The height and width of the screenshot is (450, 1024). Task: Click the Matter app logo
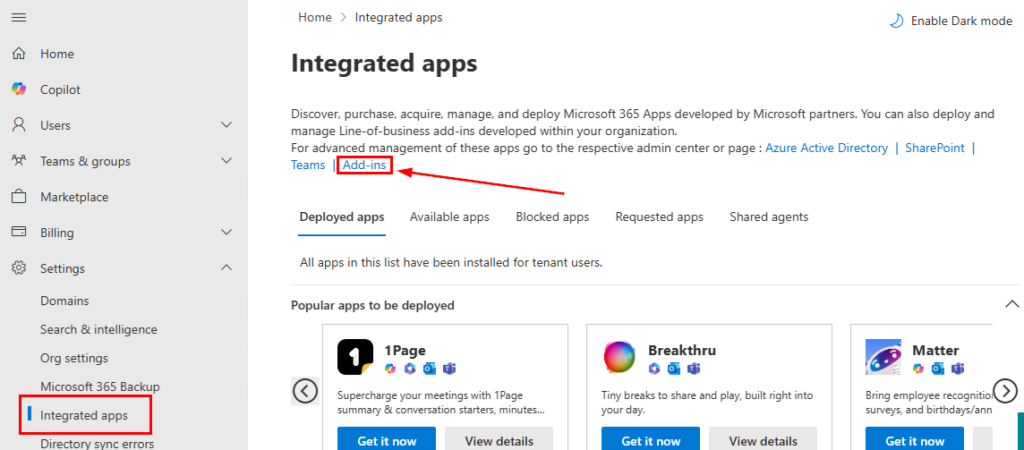tap(883, 357)
